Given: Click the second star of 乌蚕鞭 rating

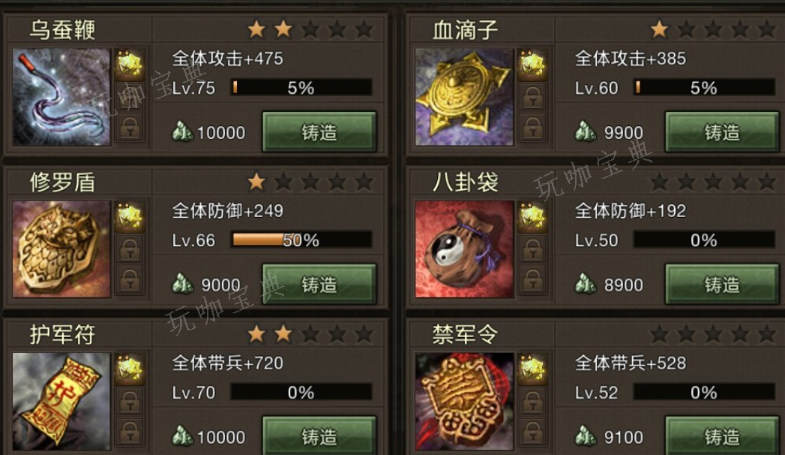Looking at the screenshot, I should 283,30.
